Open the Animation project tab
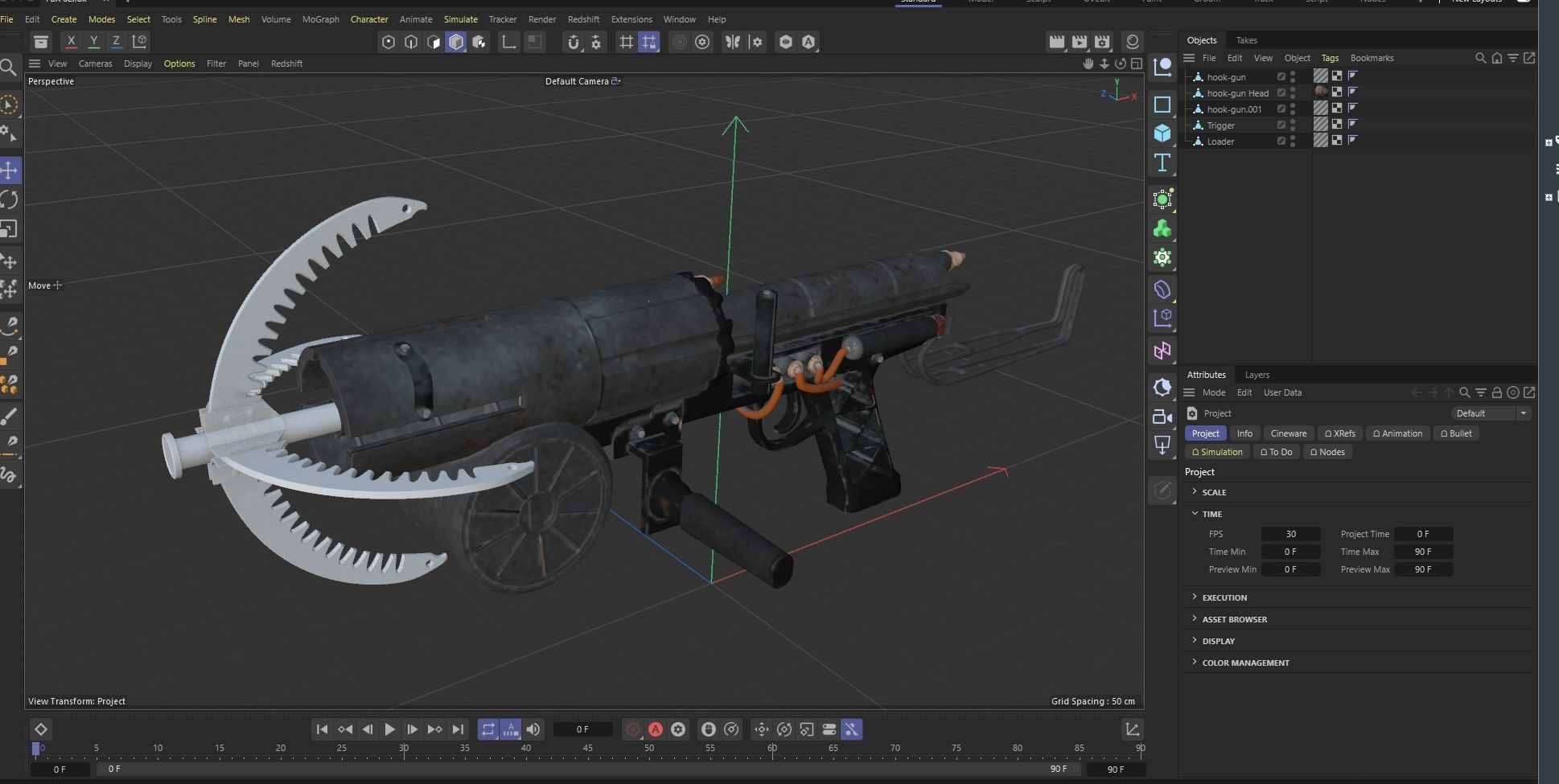This screenshot has width=1559, height=784. click(1397, 433)
